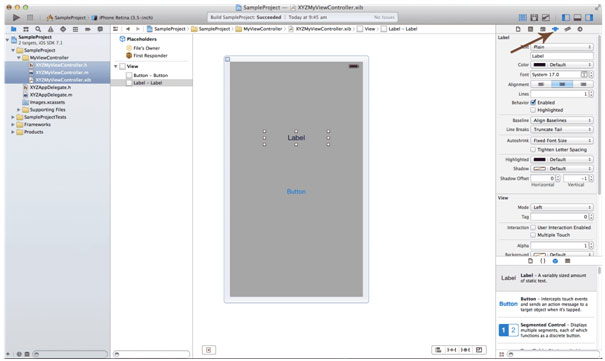Open the Plain text type dropdown
Screen dimensions: 605x361
click(x=562, y=47)
